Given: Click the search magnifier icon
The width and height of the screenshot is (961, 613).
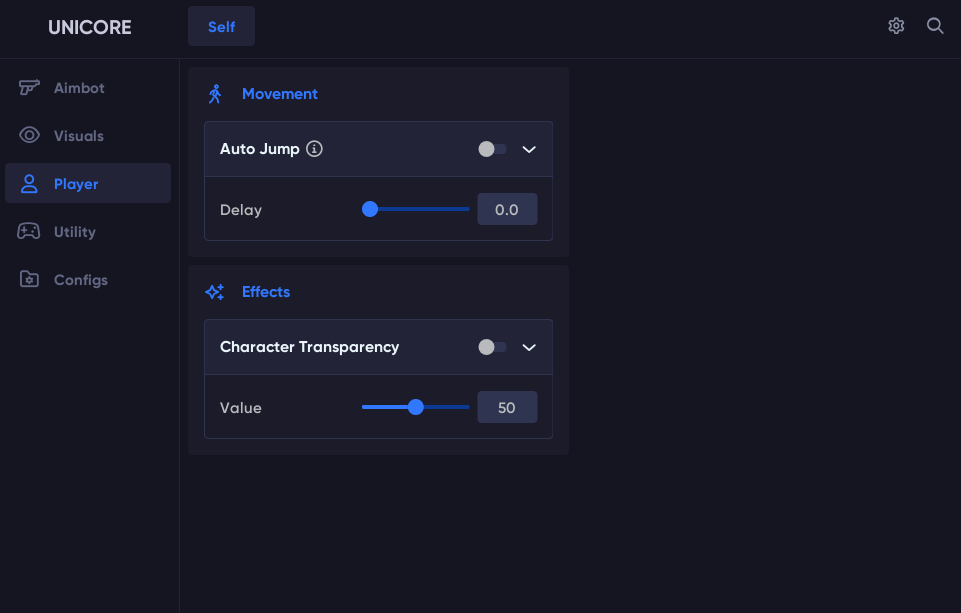Looking at the screenshot, I should pos(935,26).
